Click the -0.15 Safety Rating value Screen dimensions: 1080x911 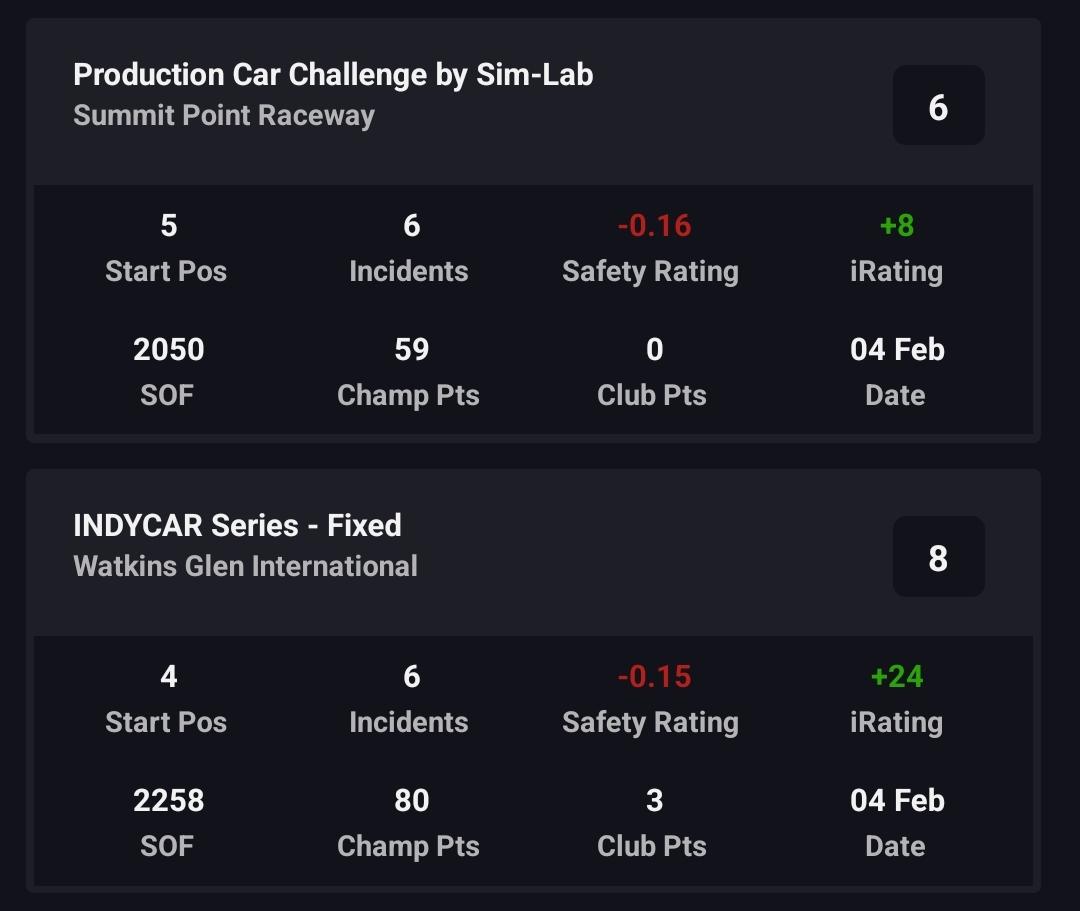tap(654, 677)
